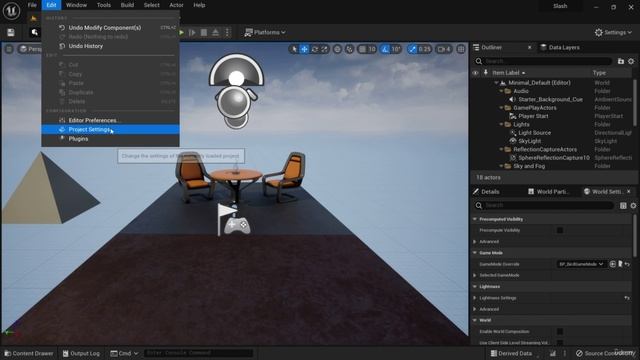The width and height of the screenshot is (640, 360).
Task: Click the Stop simulation button in the toolbar
Action: click(204, 33)
